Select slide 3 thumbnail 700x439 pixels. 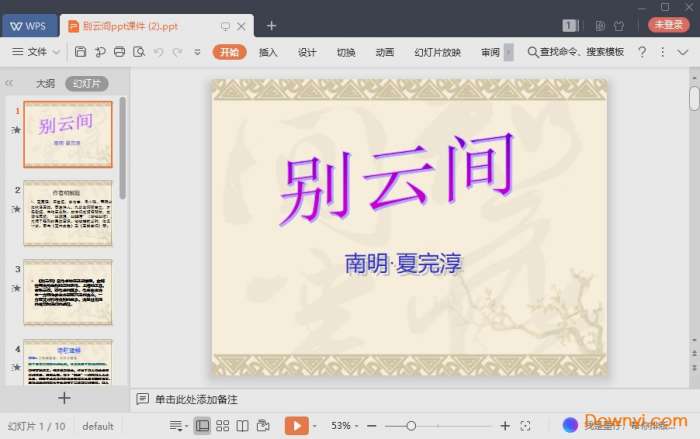[68, 292]
